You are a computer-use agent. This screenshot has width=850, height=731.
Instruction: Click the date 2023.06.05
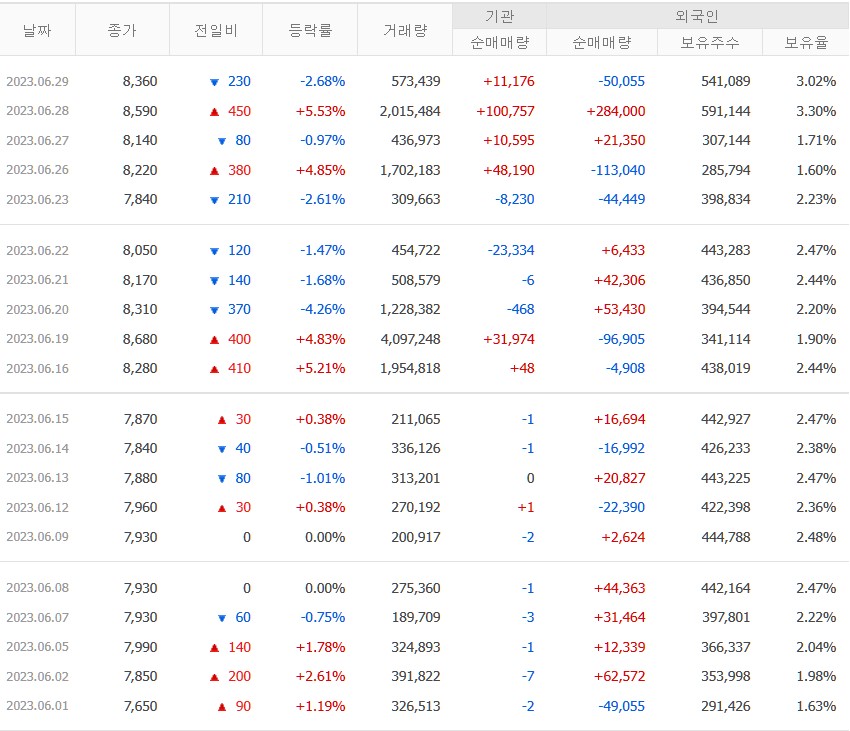tap(37, 647)
